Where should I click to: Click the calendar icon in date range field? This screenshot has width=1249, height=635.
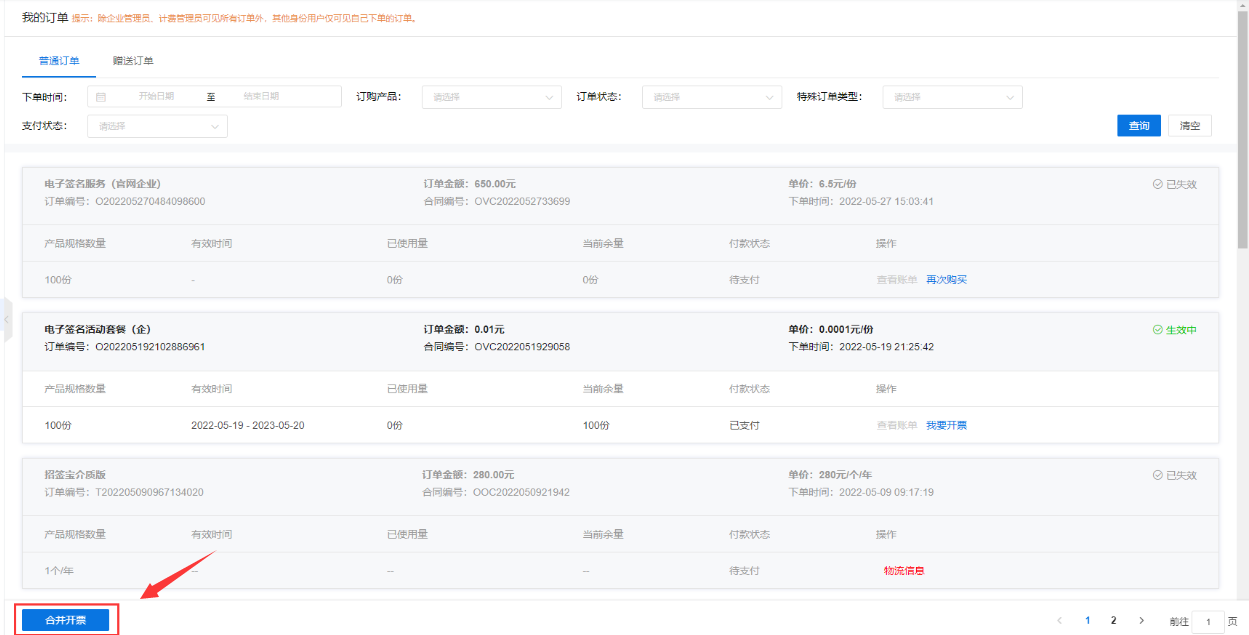tap(101, 97)
